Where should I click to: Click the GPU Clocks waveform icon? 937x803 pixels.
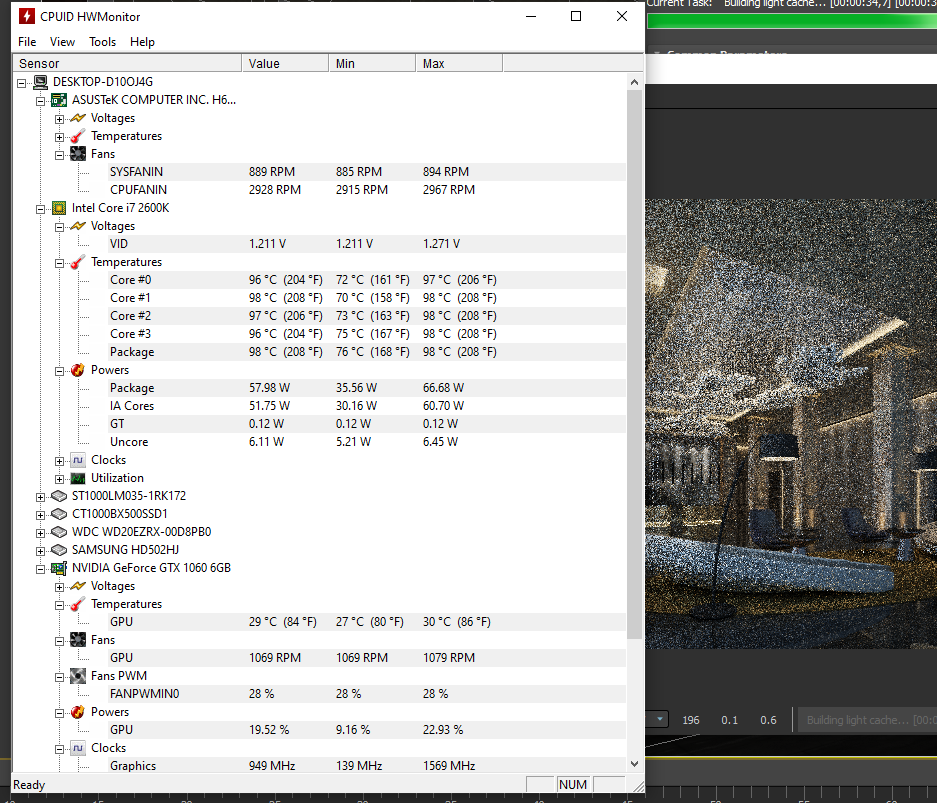click(x=78, y=748)
